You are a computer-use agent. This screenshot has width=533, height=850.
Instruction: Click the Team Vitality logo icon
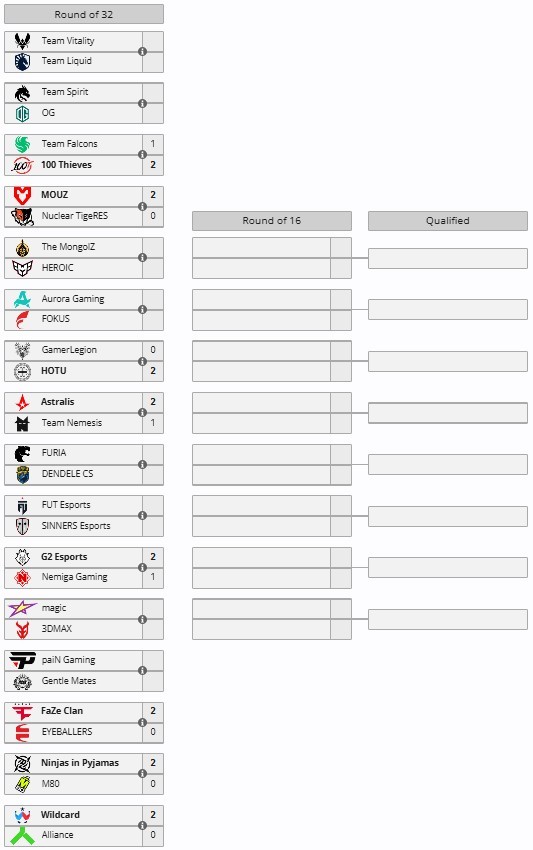tap(22, 41)
